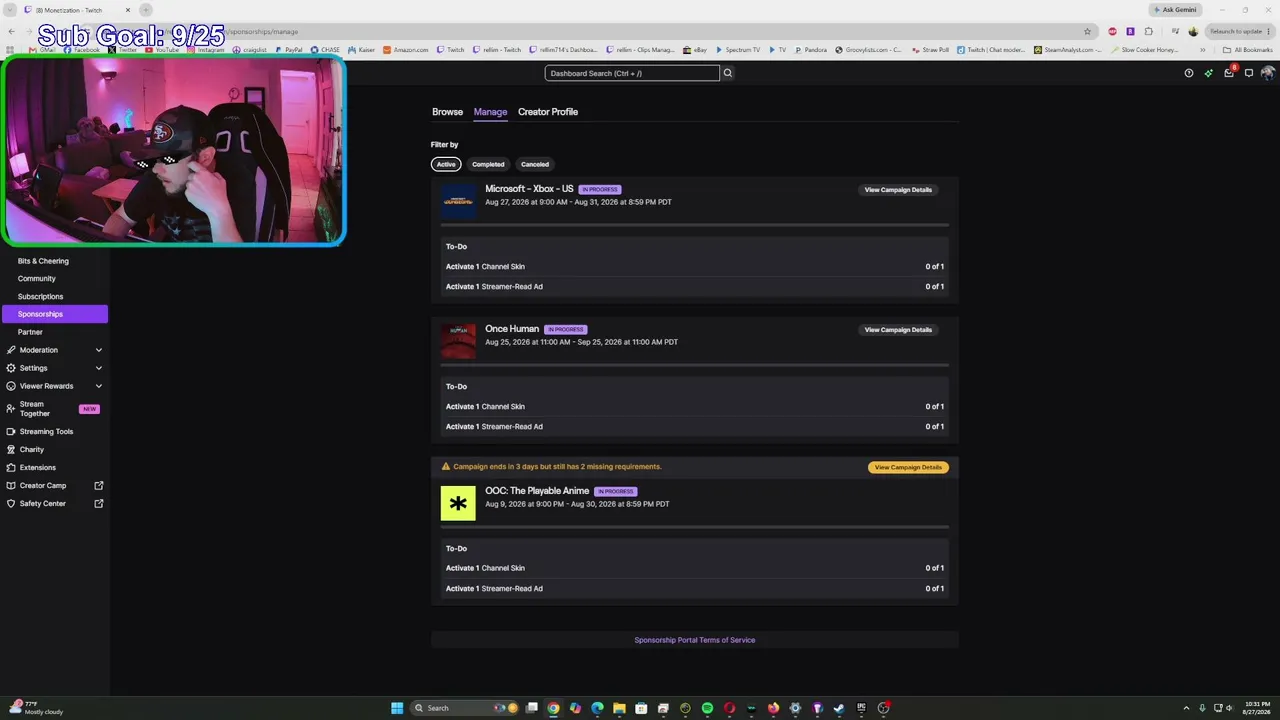Click the Once Human campaign thumbnail
The width and height of the screenshot is (1280, 720).
point(459,341)
